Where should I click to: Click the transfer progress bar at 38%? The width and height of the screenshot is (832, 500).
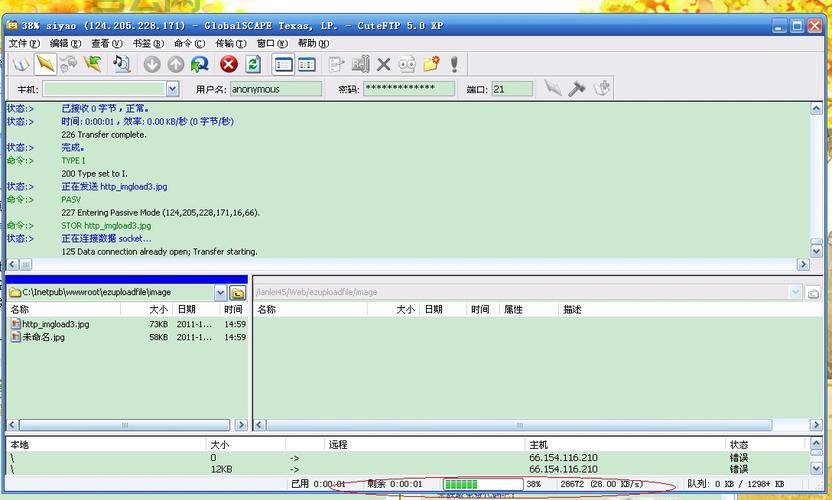click(482, 484)
